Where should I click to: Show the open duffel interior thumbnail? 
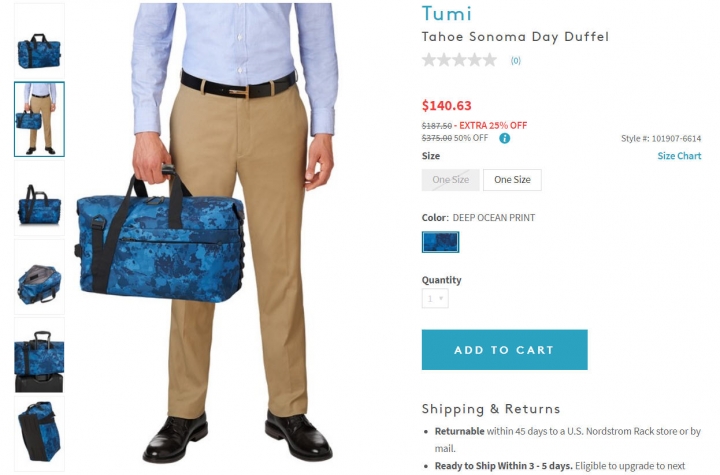tap(39, 277)
